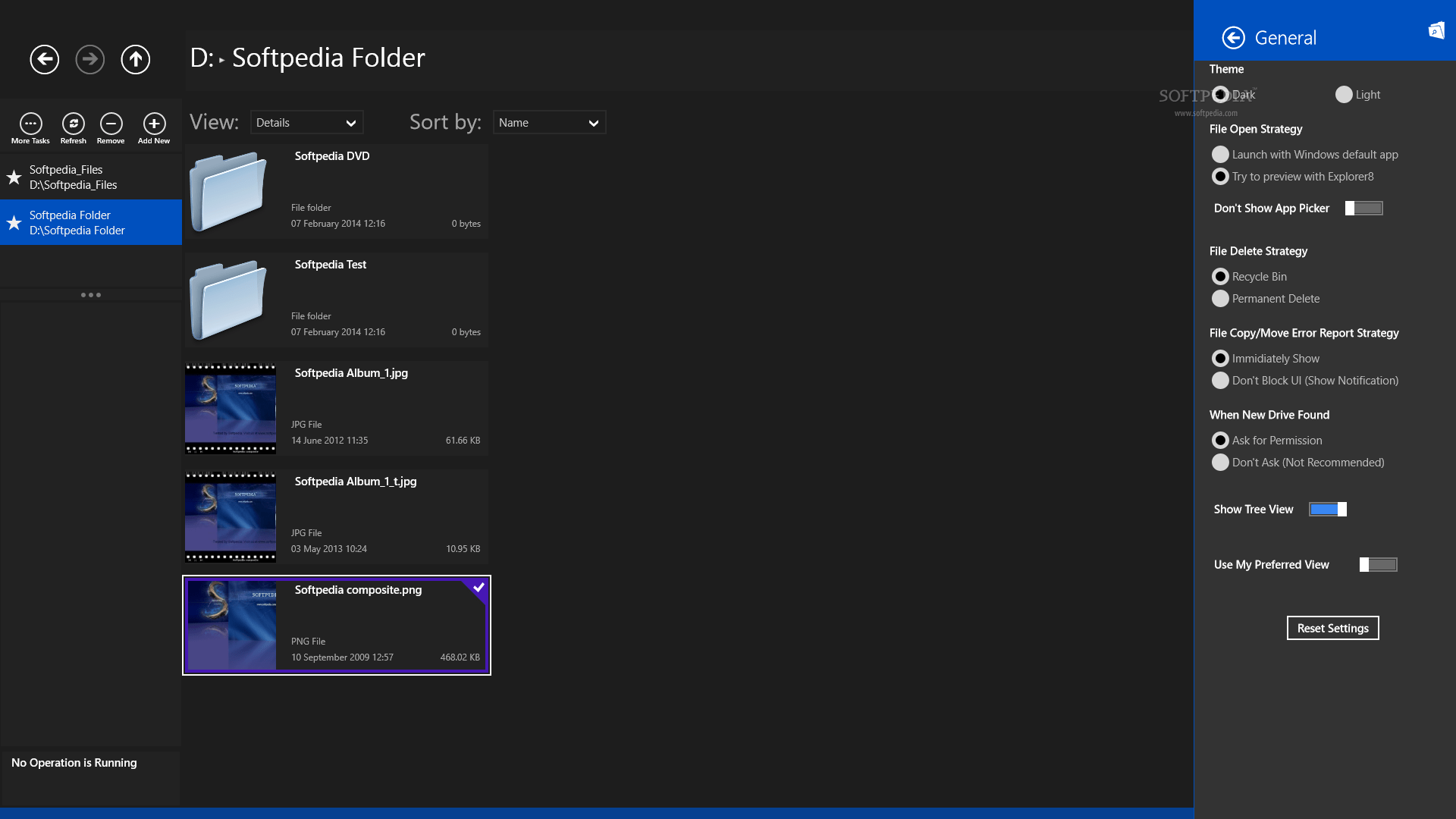Viewport: 1456px width, 819px height.
Task: Go up one folder level
Action: [136, 59]
